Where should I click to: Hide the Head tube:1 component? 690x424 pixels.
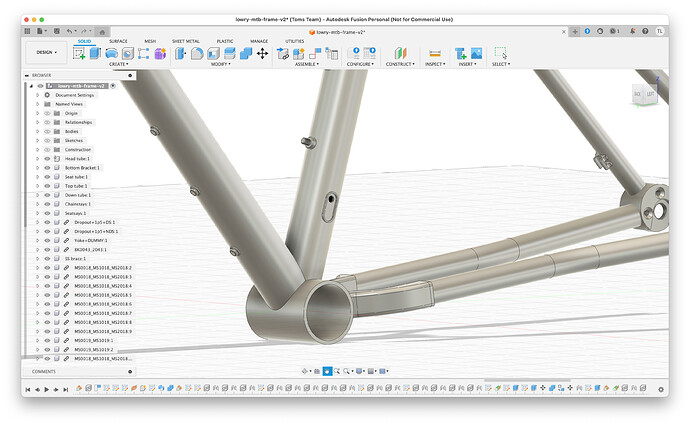coord(47,159)
